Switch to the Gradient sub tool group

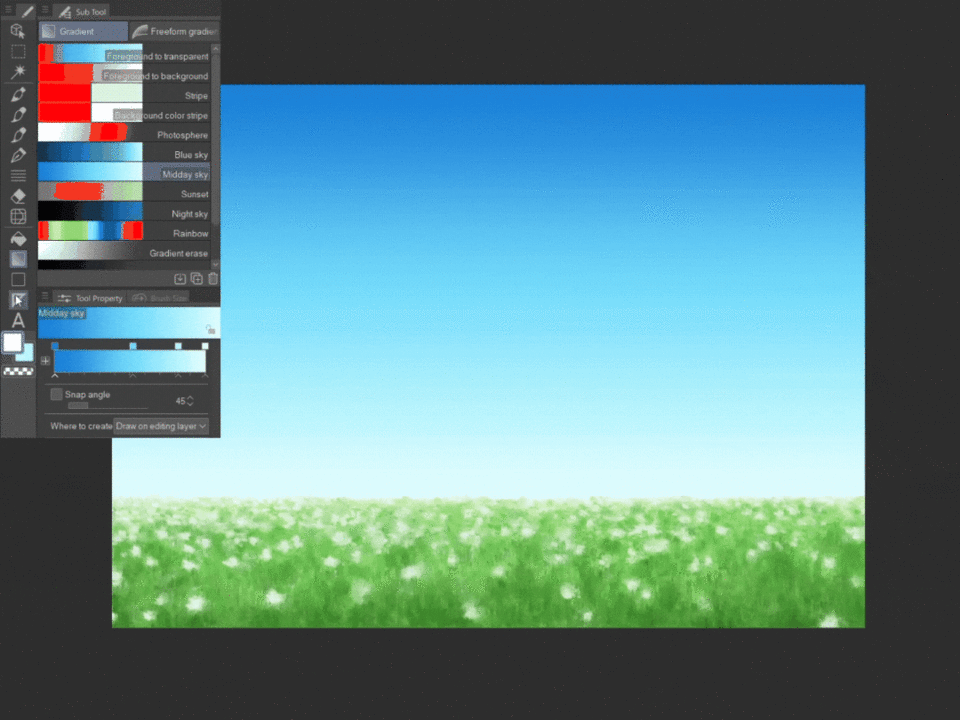coord(83,31)
